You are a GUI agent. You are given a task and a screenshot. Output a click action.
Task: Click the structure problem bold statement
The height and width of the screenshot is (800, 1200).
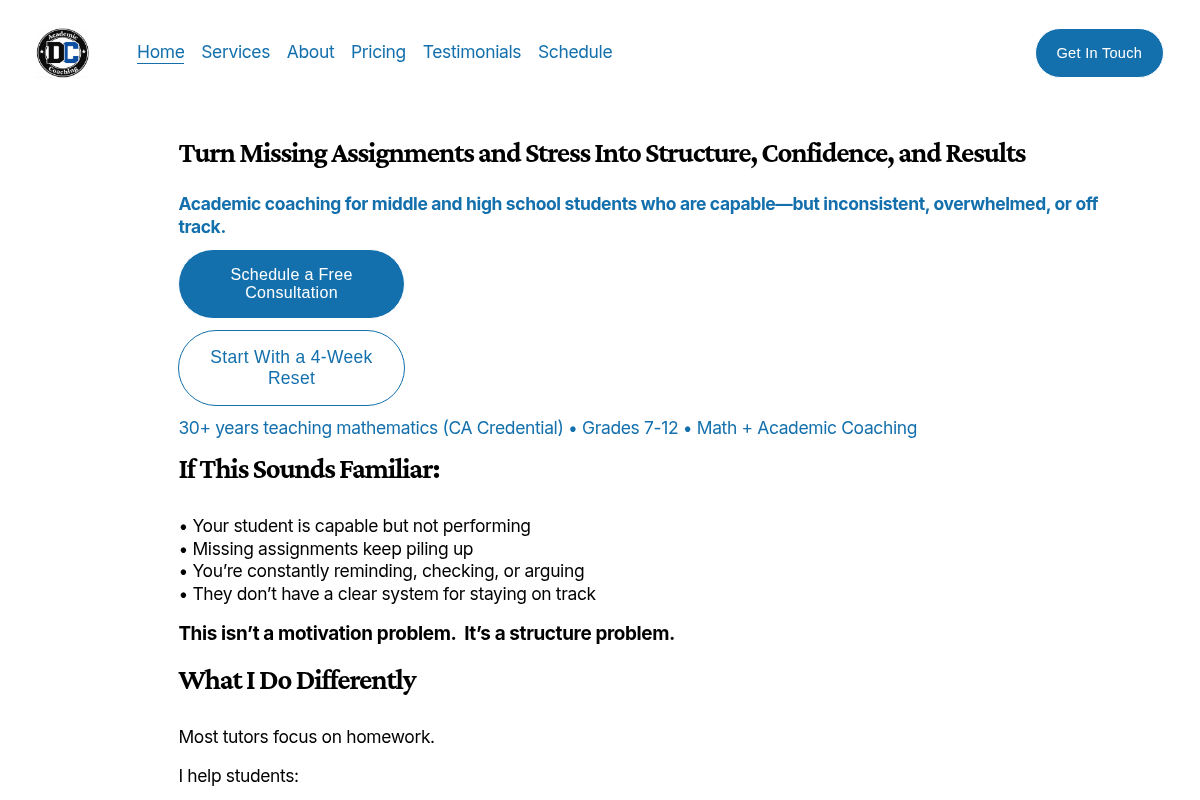[x=426, y=633]
